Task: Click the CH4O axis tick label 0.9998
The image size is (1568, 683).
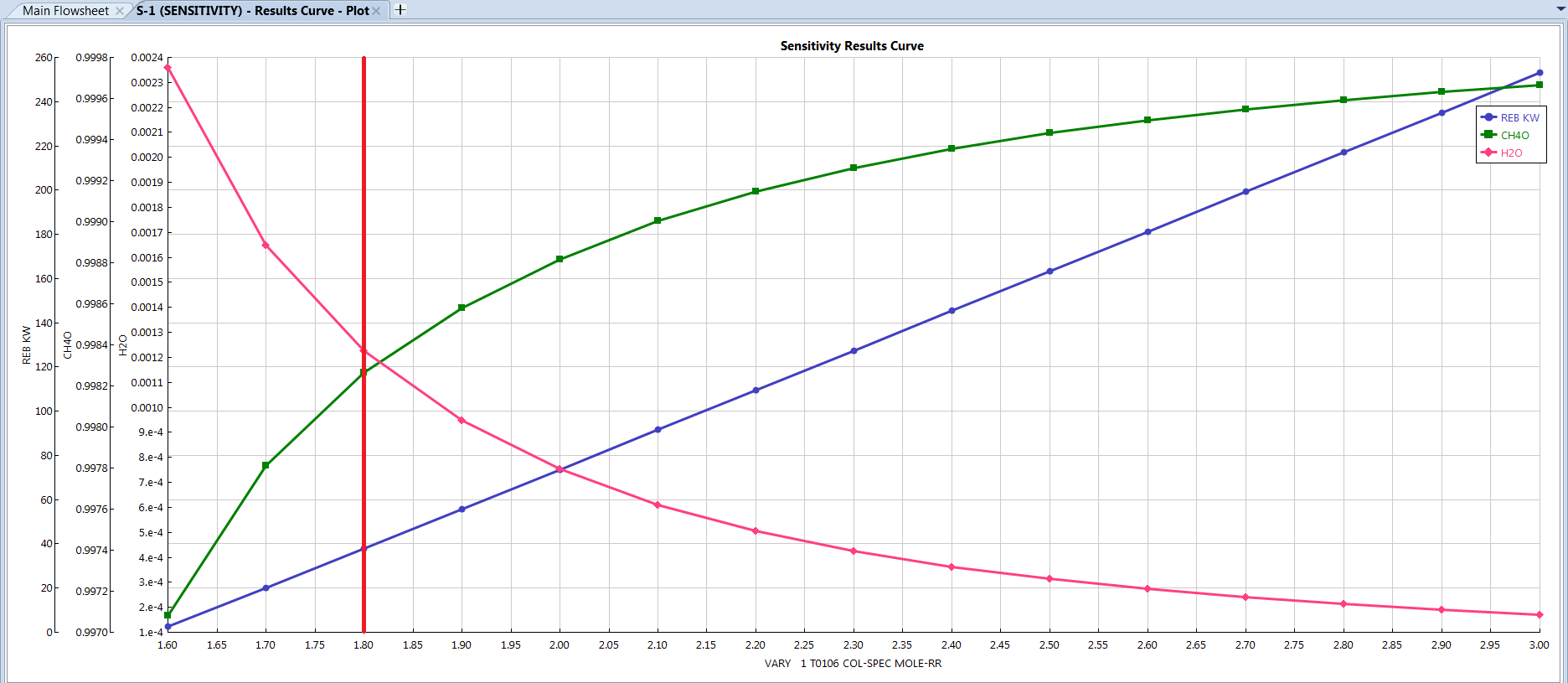Action: tap(92, 58)
